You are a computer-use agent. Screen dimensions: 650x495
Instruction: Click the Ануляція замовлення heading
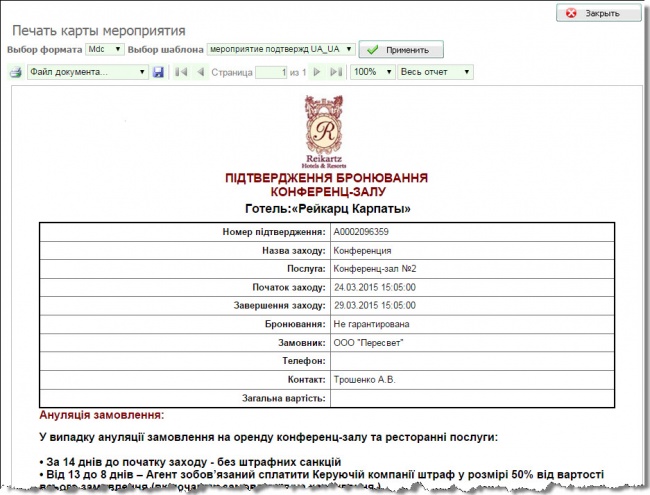click(x=101, y=415)
